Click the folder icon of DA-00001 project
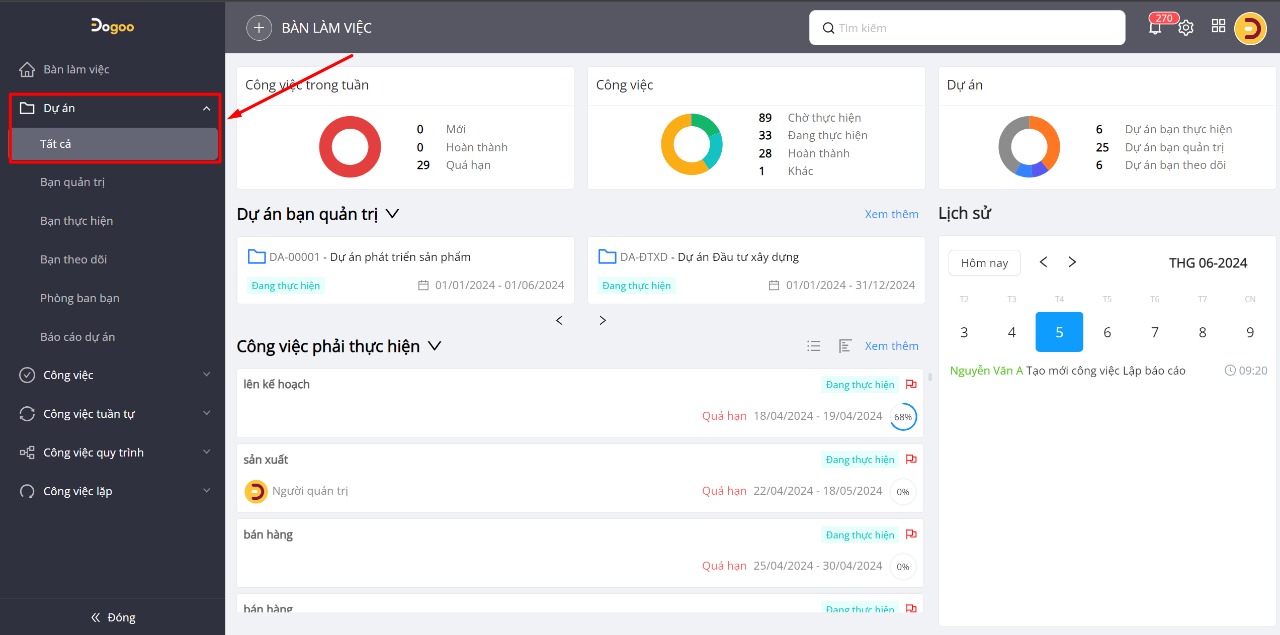The width and height of the screenshot is (1280, 635). point(256,257)
